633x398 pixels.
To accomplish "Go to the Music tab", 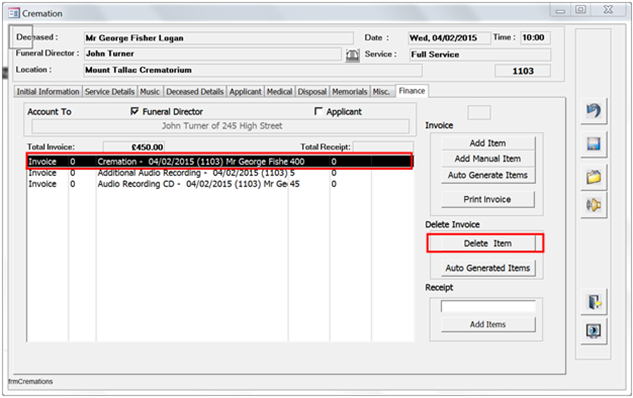I will pyautogui.click(x=150, y=92).
